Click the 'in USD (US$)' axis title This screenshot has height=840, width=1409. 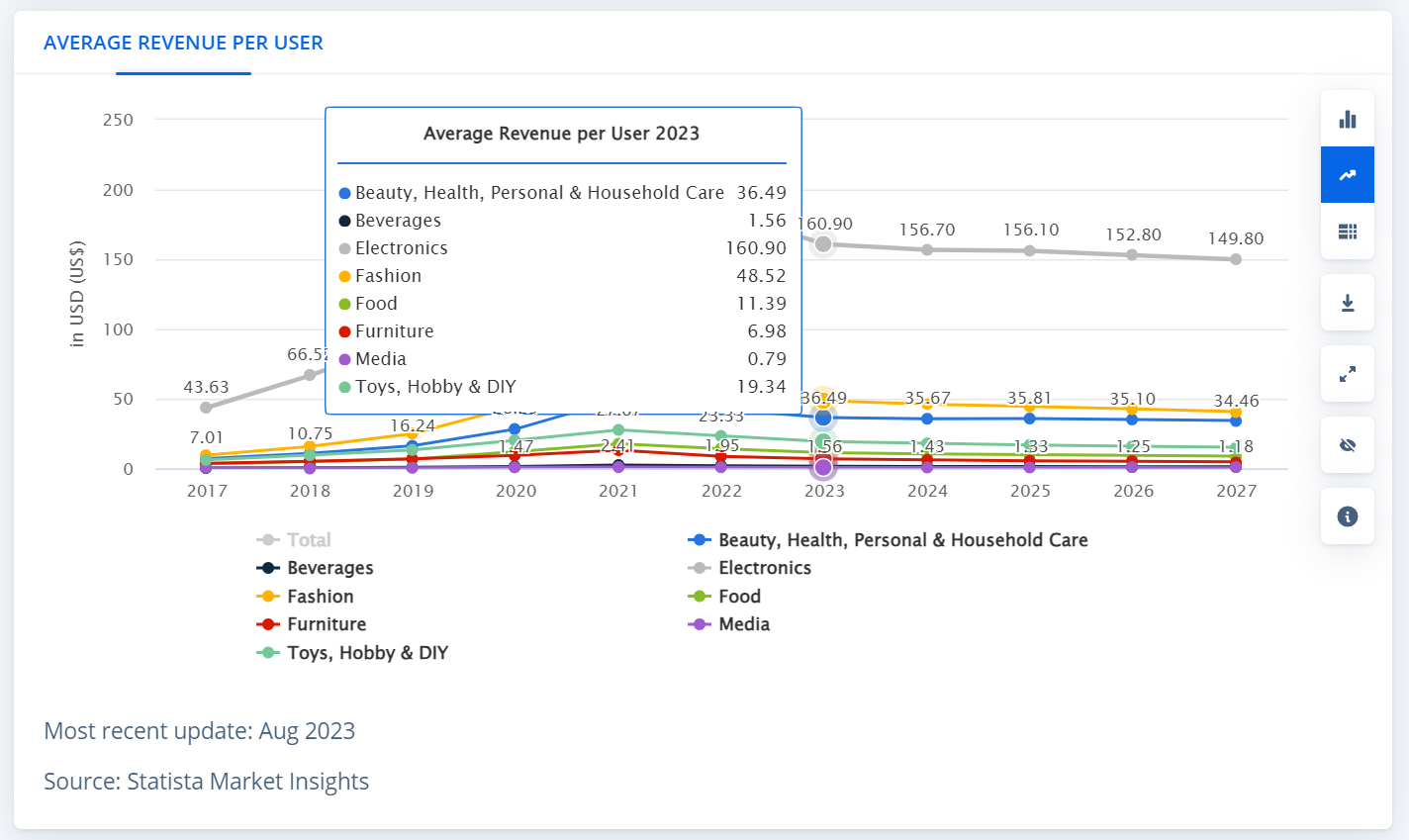(x=77, y=294)
